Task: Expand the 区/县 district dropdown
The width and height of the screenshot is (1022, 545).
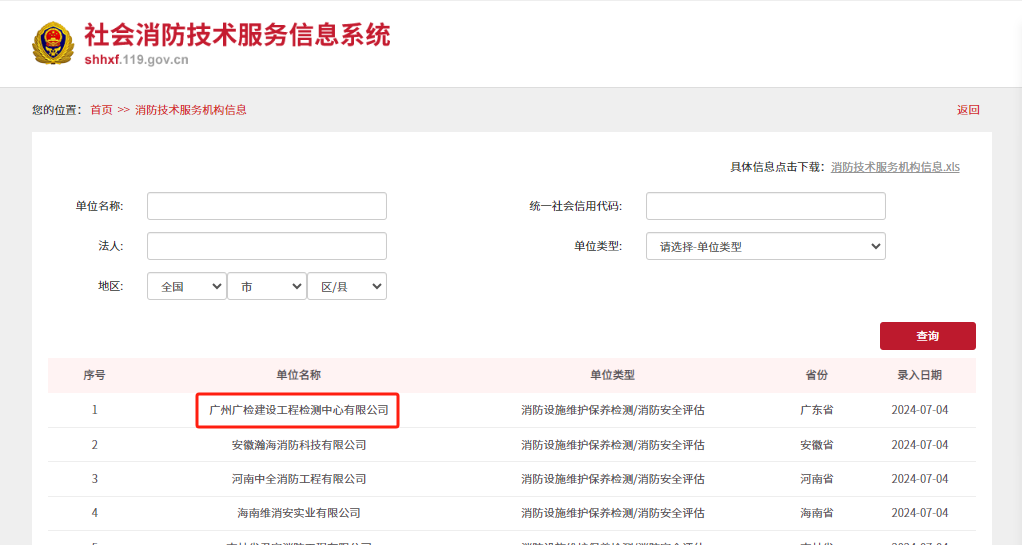Action: click(347, 286)
